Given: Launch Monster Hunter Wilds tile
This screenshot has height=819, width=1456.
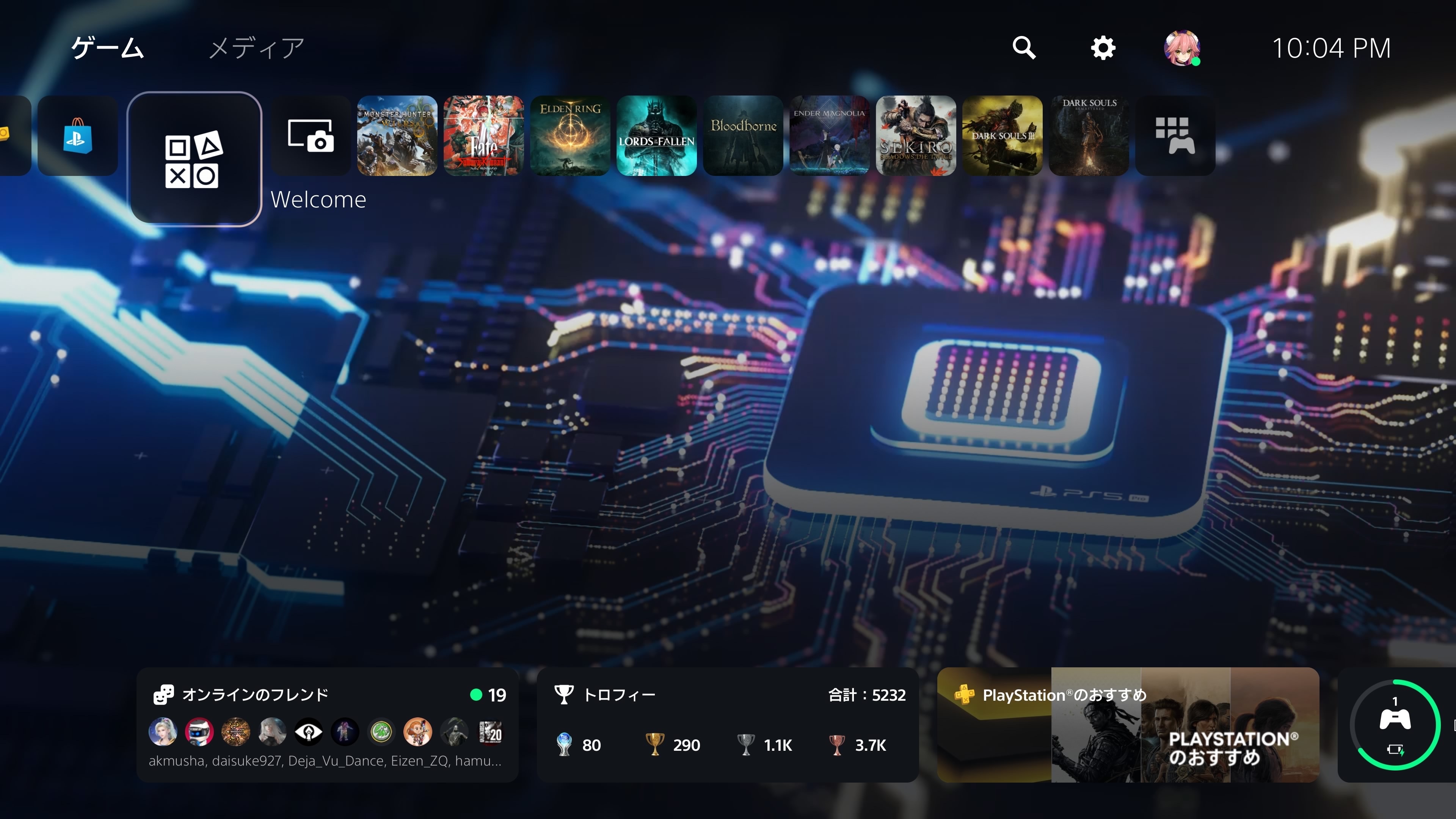Looking at the screenshot, I should click(x=397, y=136).
